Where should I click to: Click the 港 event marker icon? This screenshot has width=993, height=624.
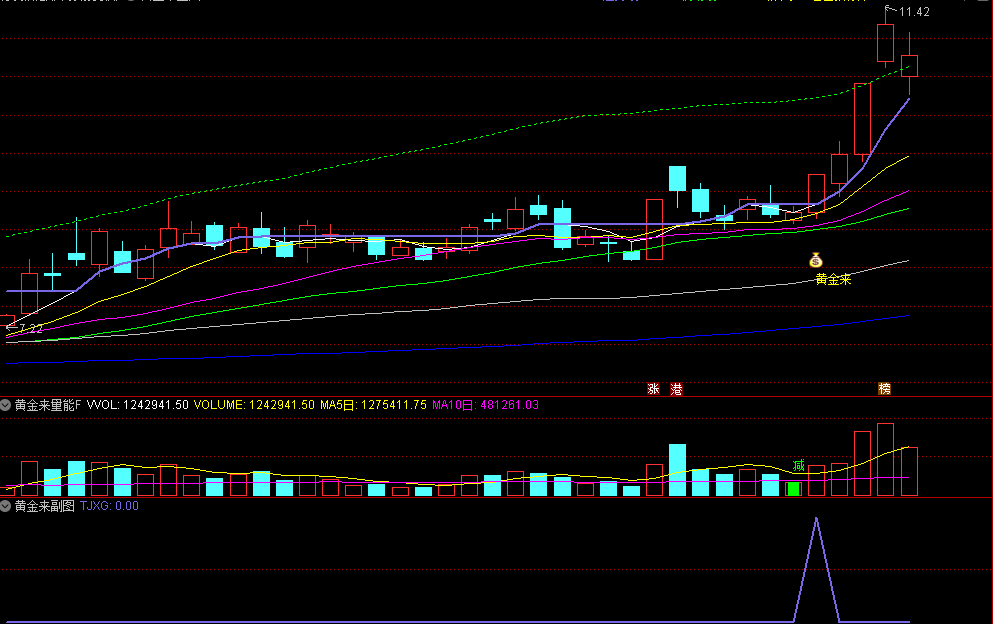coord(676,389)
